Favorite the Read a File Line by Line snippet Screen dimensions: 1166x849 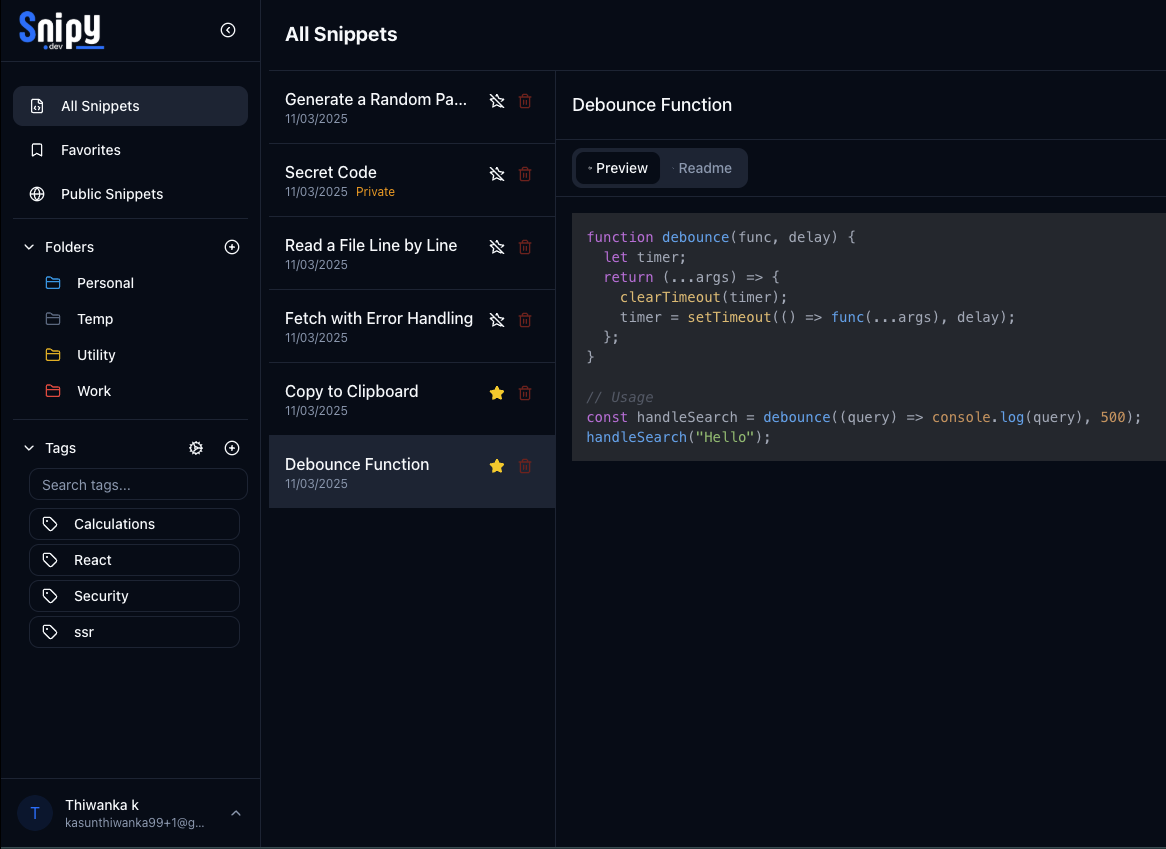[497, 247]
